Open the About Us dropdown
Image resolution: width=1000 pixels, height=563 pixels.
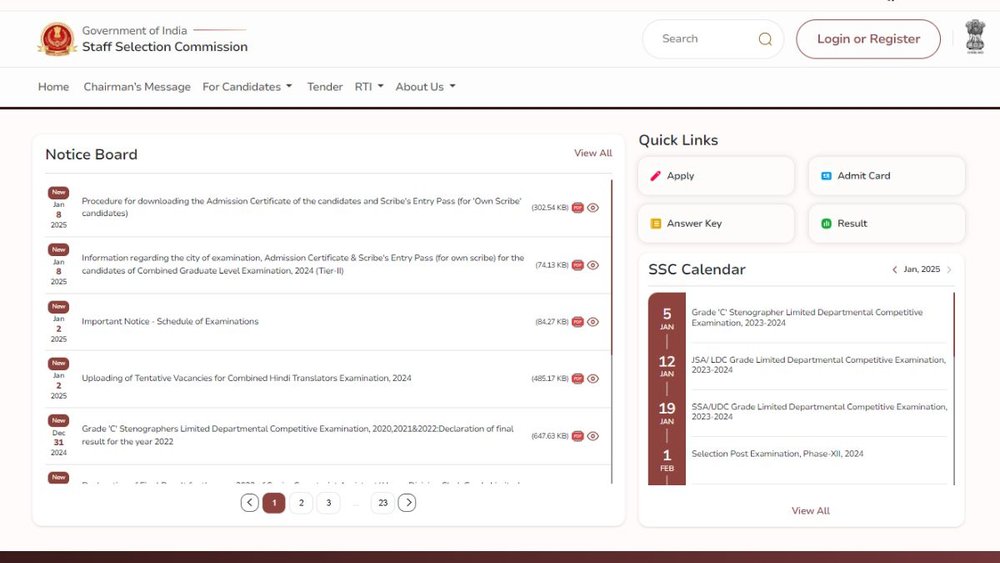click(425, 87)
